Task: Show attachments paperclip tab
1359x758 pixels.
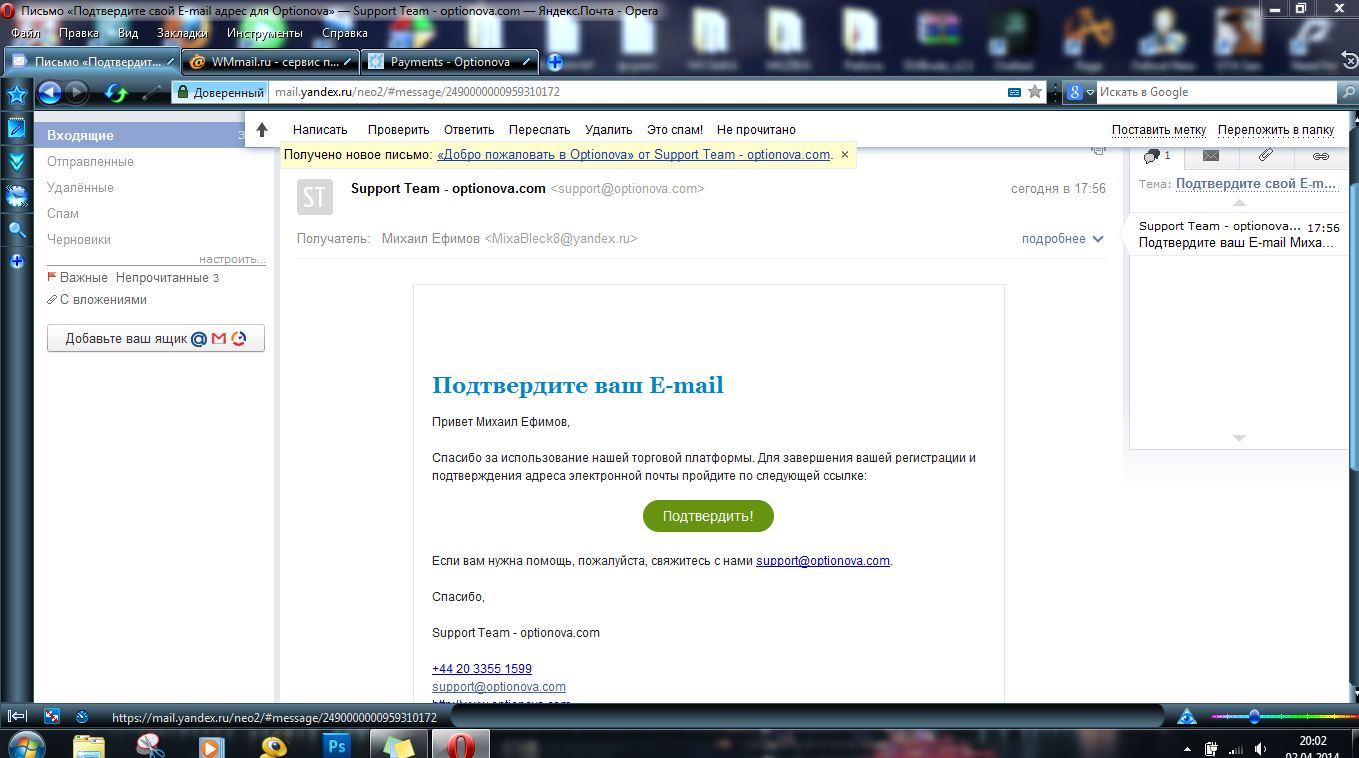Action: (x=1265, y=155)
